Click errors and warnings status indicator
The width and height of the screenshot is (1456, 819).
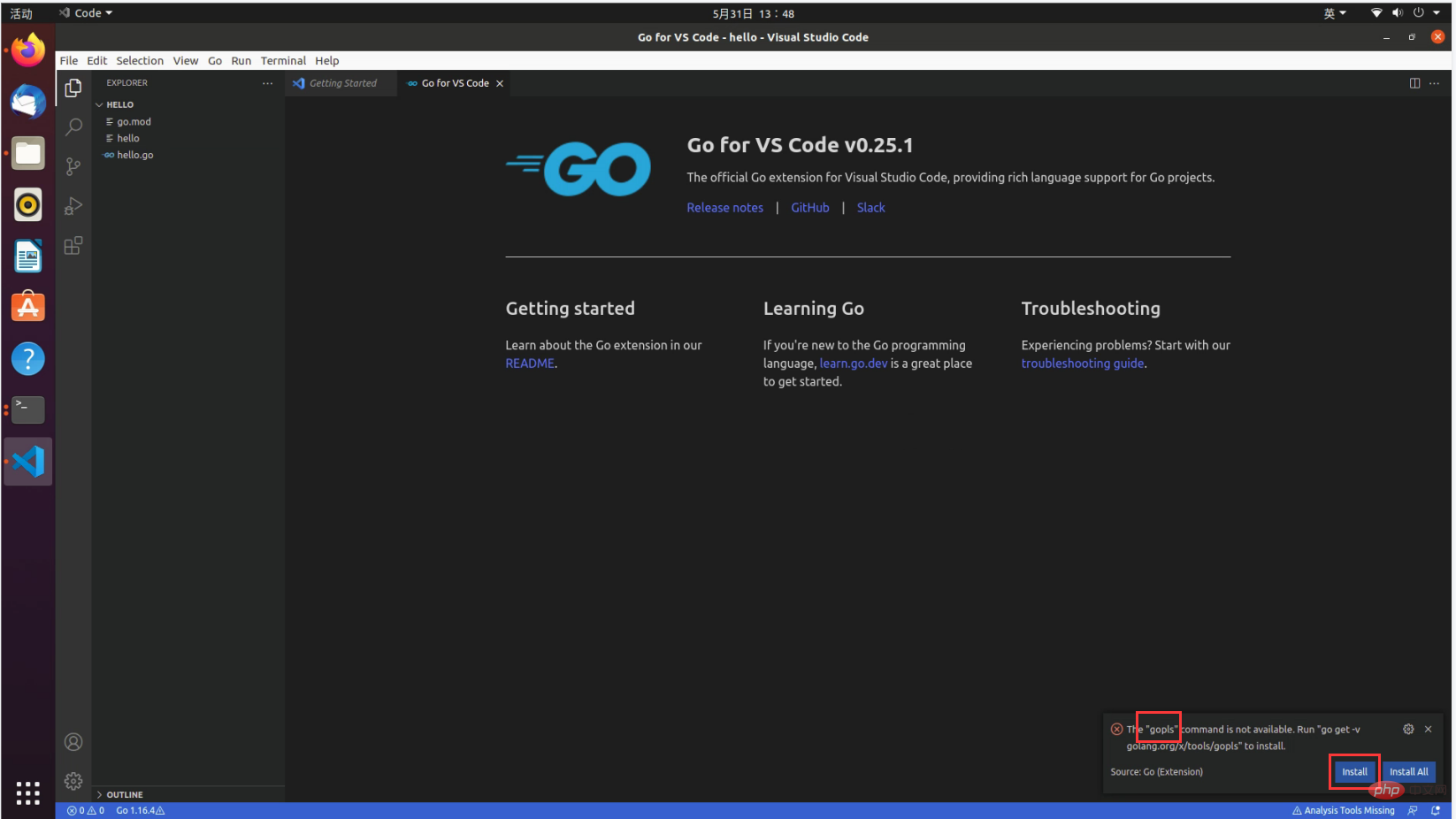[x=86, y=810]
